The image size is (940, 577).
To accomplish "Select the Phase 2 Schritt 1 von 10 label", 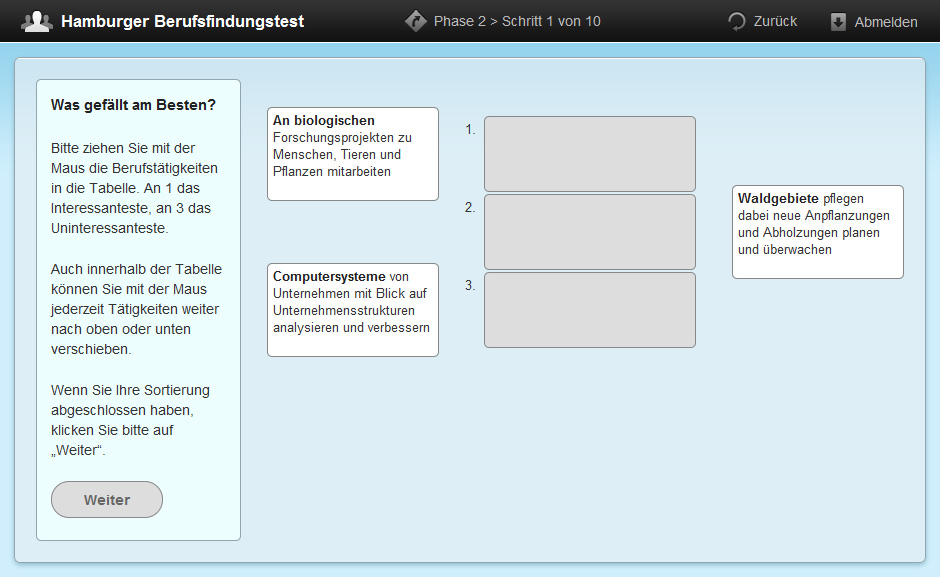I will click(517, 21).
